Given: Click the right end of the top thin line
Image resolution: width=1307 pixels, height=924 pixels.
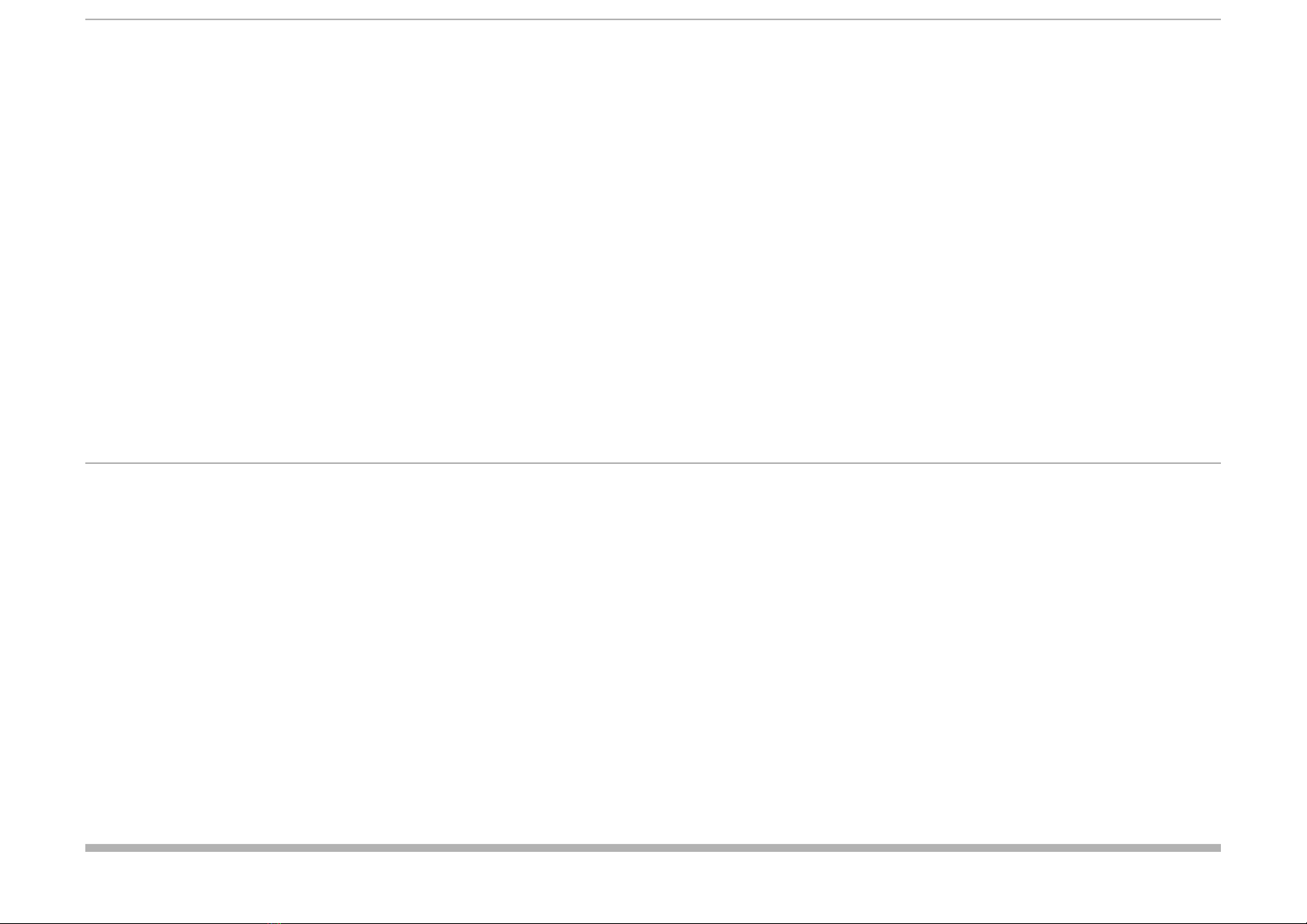Looking at the screenshot, I should 1219,19.
